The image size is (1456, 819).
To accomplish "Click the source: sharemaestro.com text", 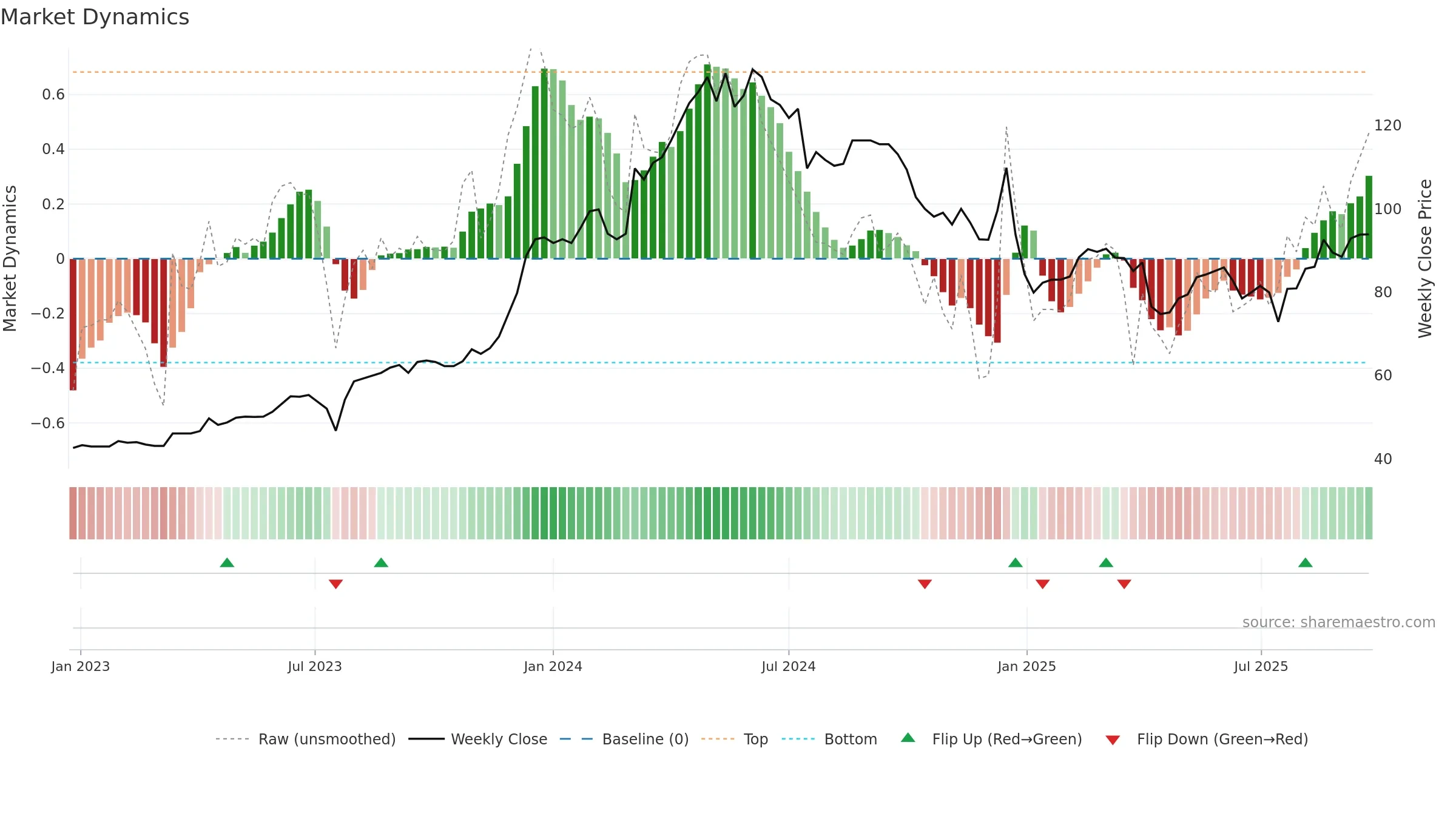I will (x=1339, y=622).
